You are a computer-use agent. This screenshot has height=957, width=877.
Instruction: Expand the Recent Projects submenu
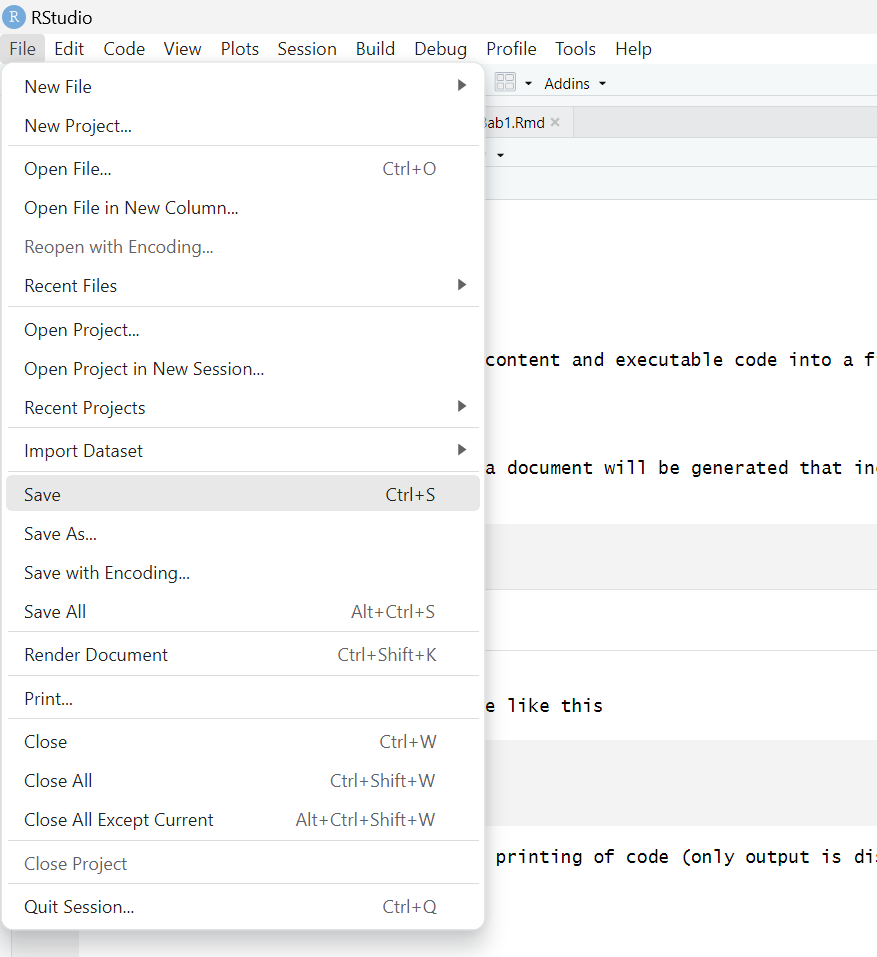tap(243, 408)
